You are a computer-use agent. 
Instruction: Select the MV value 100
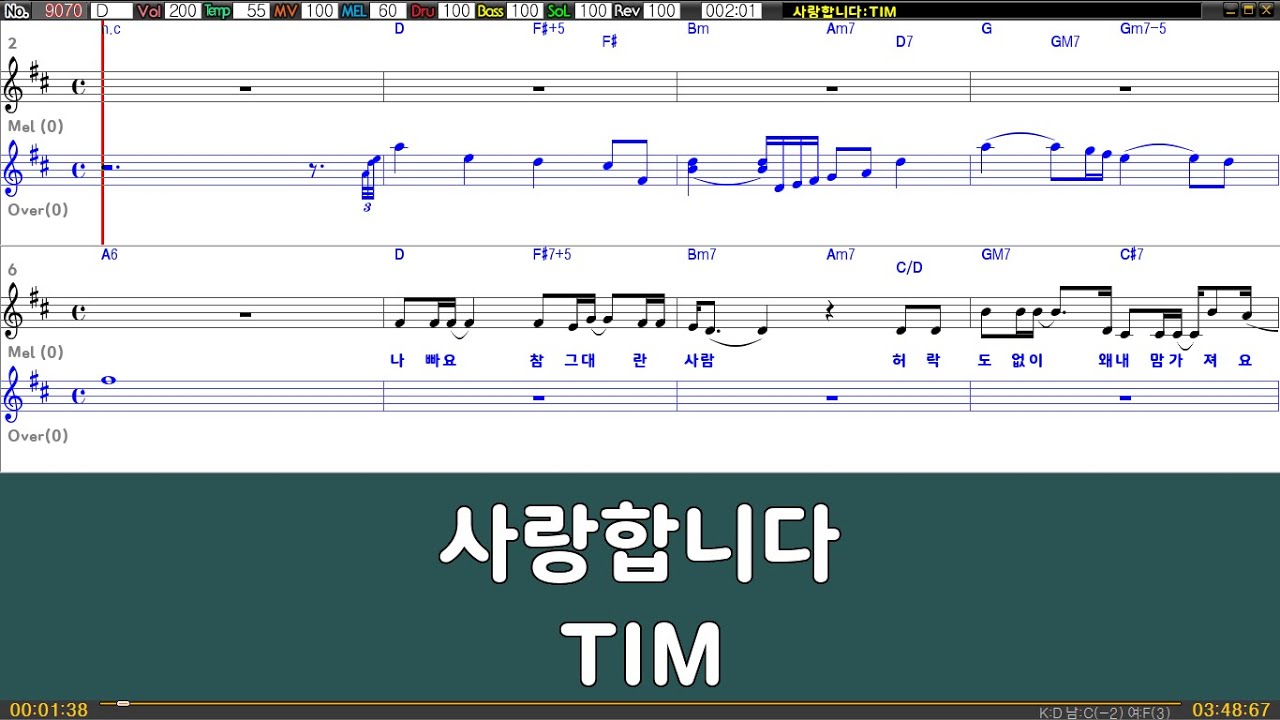(320, 11)
